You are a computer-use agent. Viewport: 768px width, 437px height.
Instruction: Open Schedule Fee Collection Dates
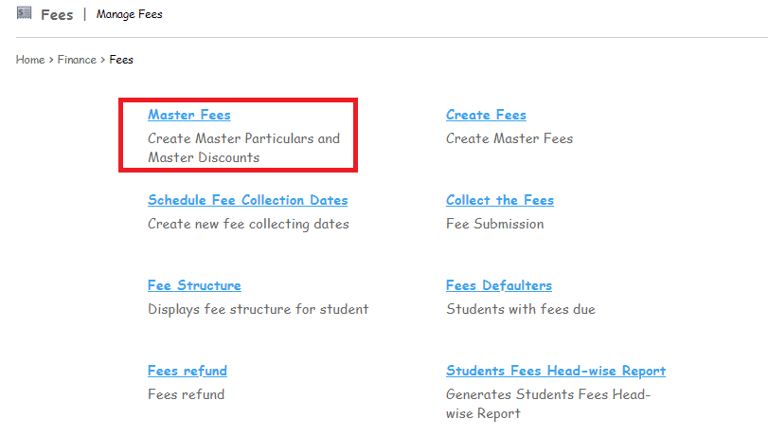pos(248,200)
